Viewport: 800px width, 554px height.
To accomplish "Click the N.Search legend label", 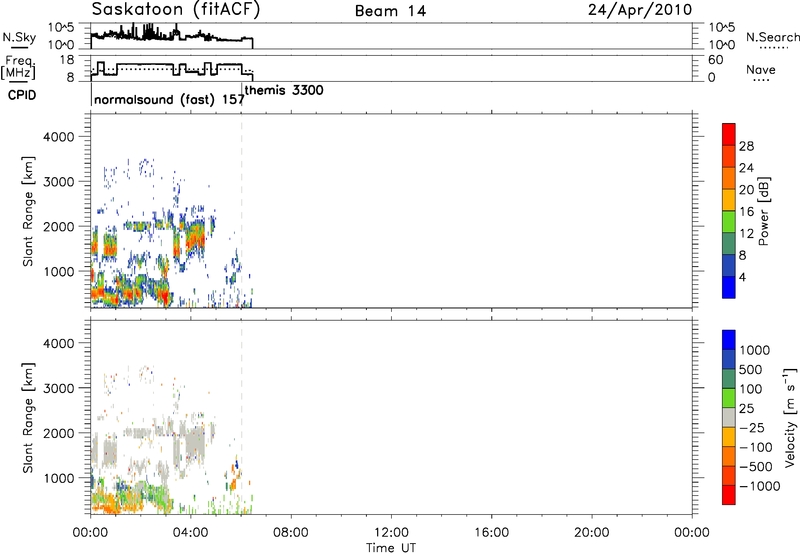I will tap(772, 37).
